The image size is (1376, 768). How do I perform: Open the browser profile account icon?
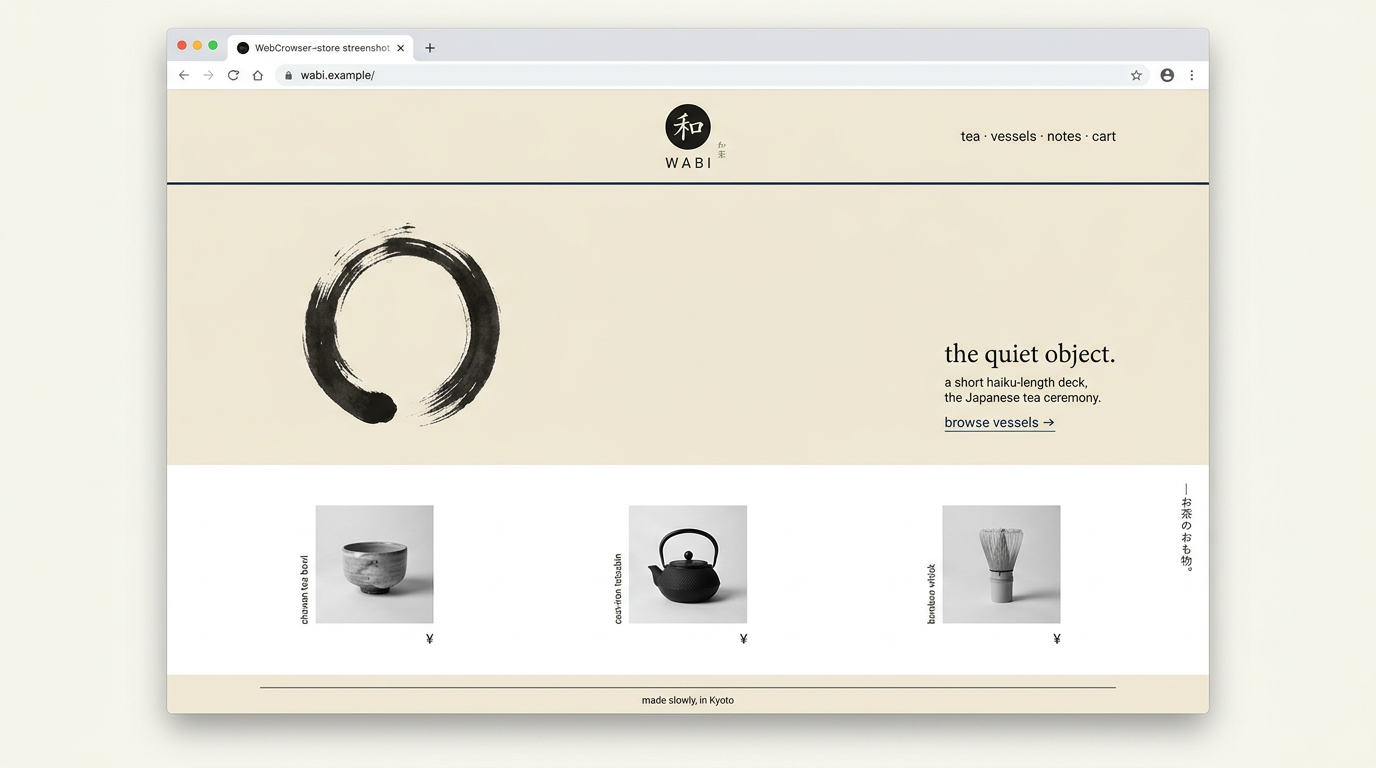(x=1166, y=75)
